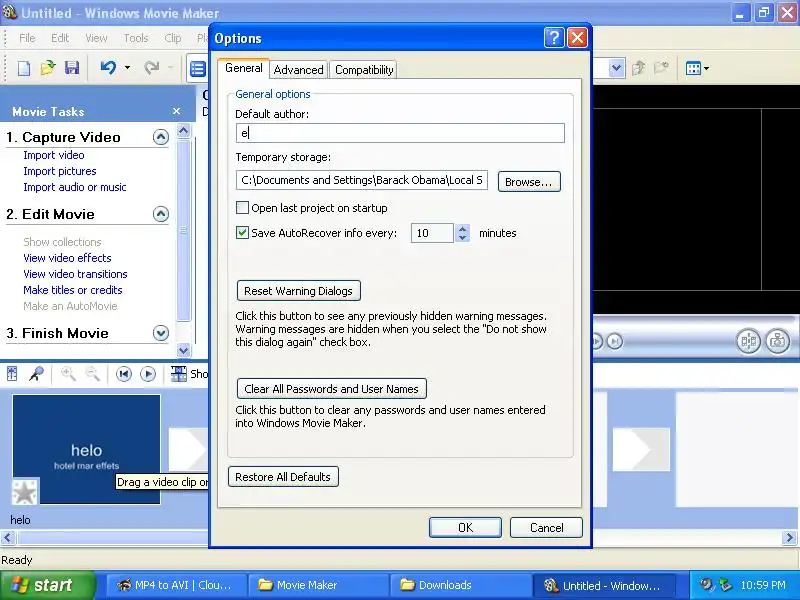Click the Zoom Timeline Out magnifier

(92, 374)
